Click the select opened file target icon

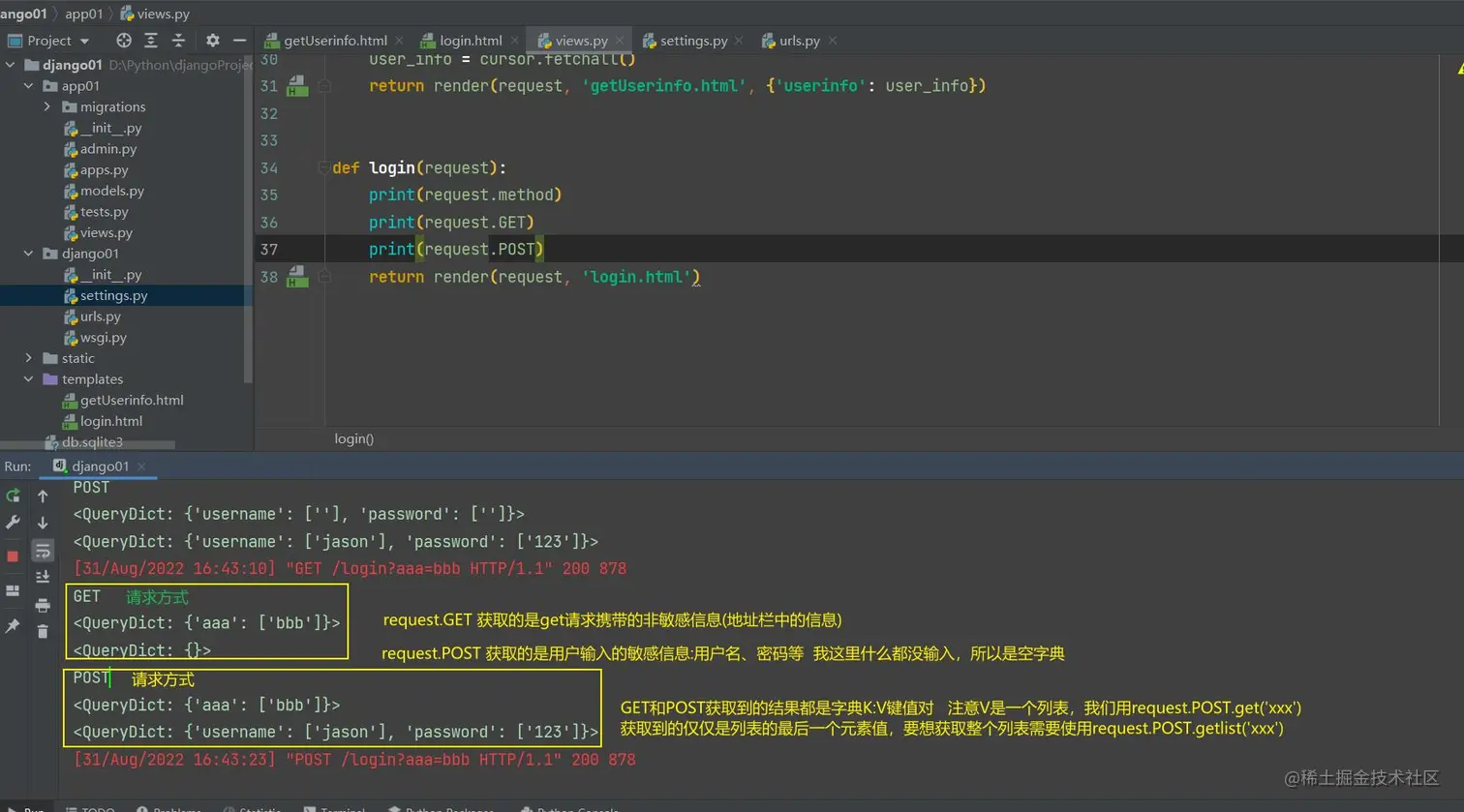[123, 41]
